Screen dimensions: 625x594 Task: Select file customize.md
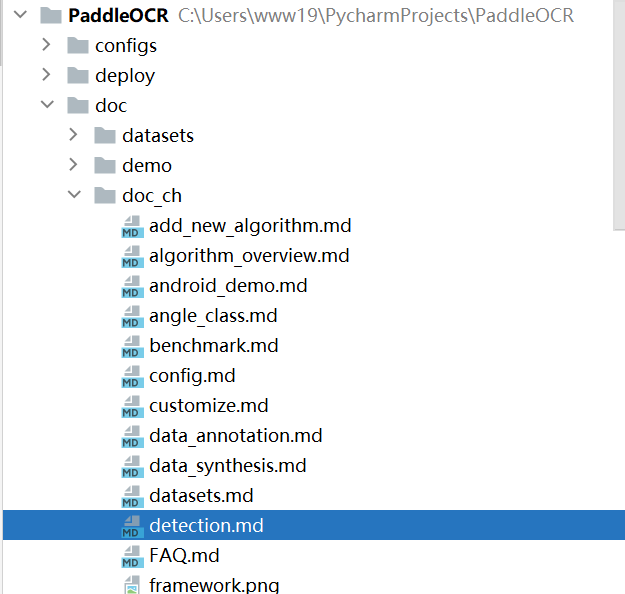[x=209, y=406]
